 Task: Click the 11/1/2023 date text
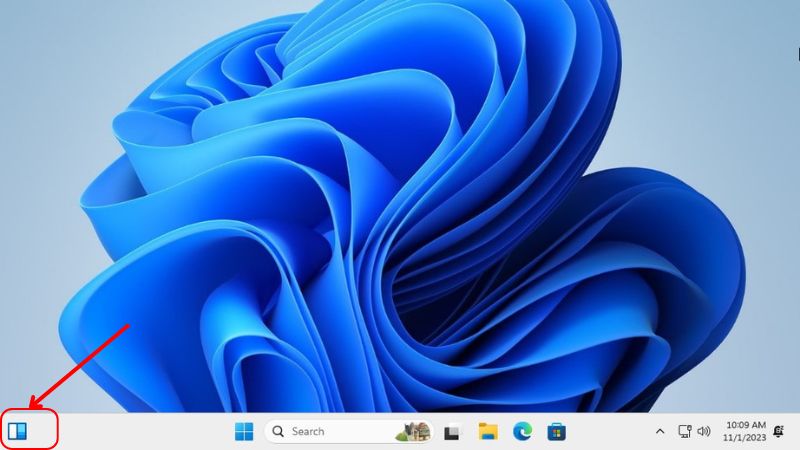pos(746,438)
